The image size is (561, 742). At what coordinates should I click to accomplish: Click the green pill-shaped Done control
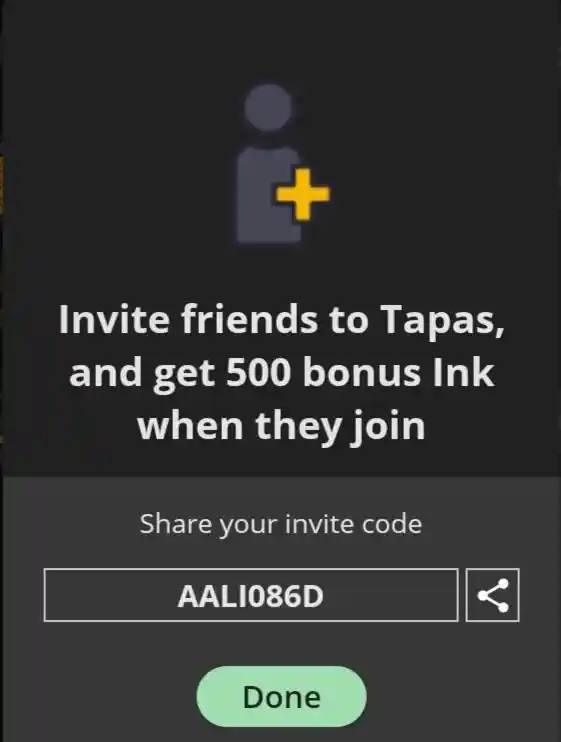[281, 697]
